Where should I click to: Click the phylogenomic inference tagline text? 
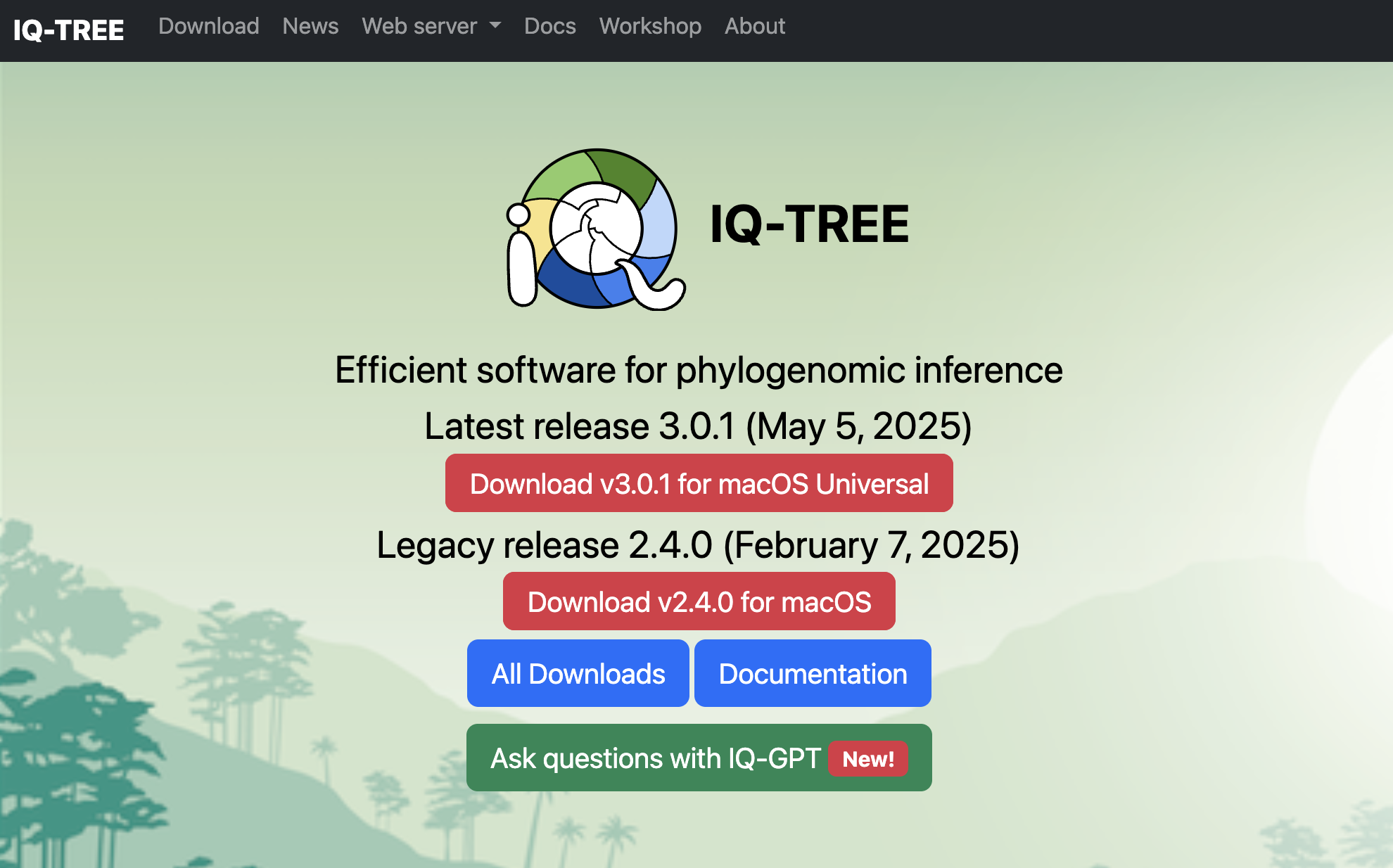click(x=699, y=370)
